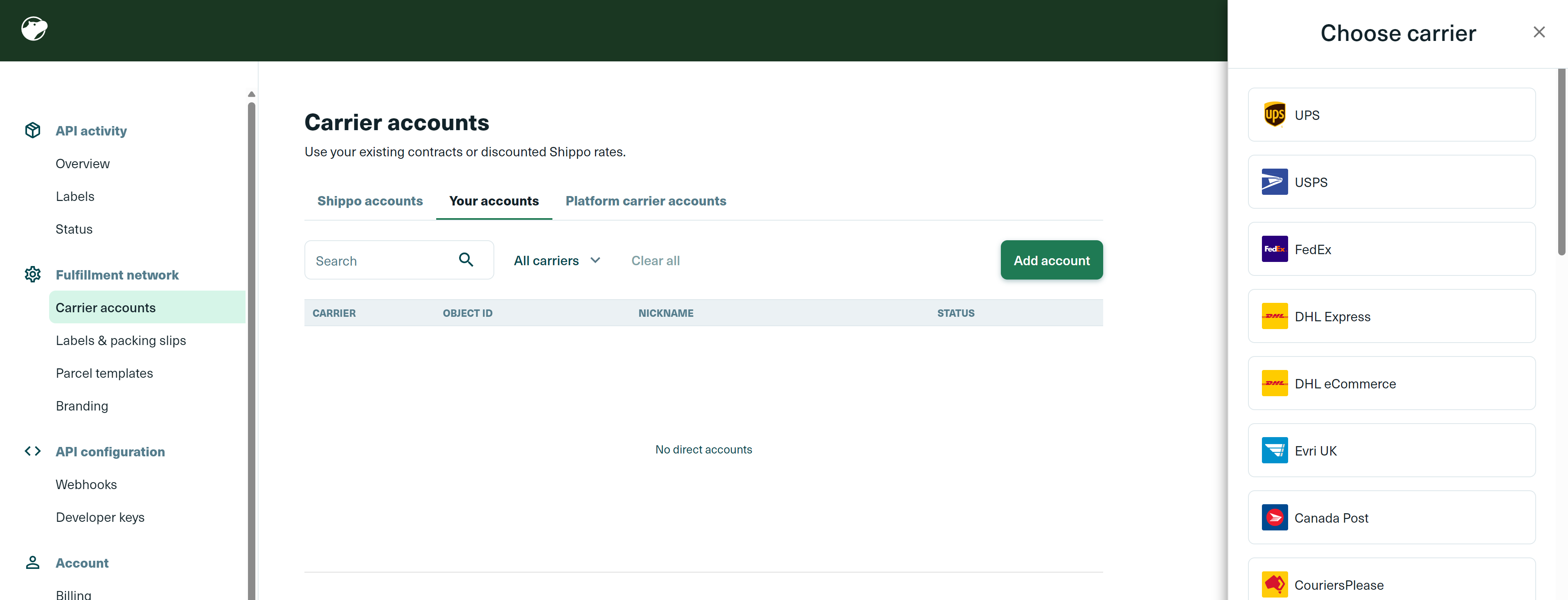Click the Evri UK logo icon
The image size is (1568, 600).
[1274, 451]
